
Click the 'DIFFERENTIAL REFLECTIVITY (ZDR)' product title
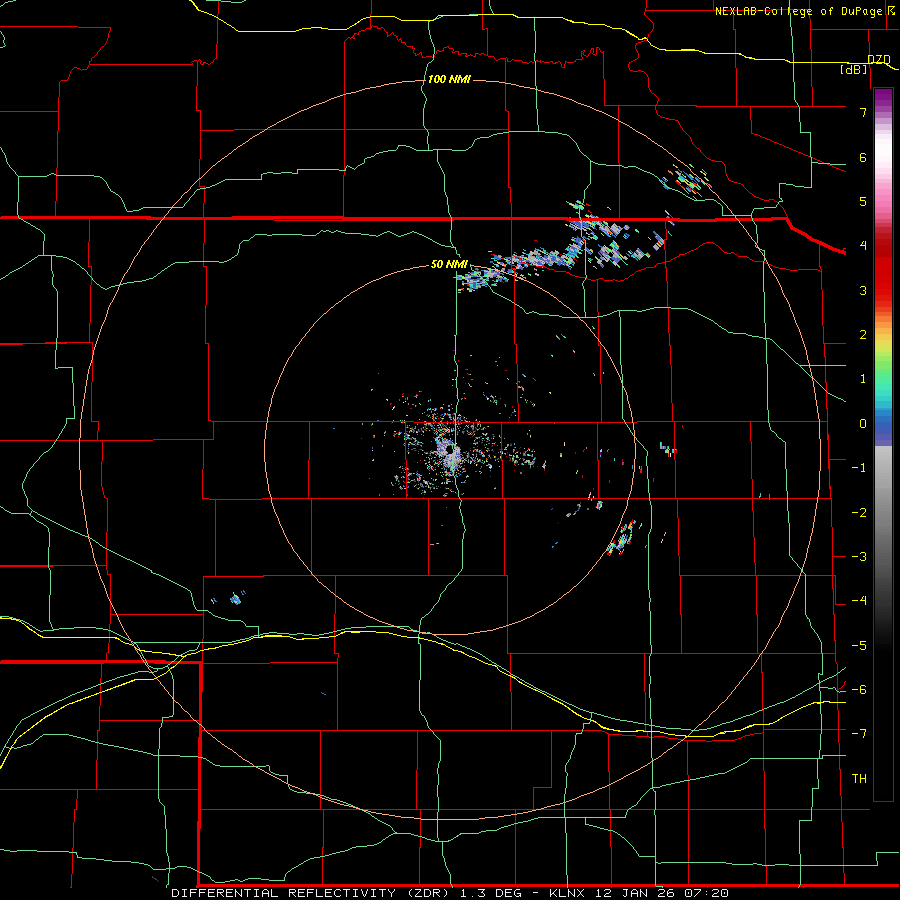pyautogui.click(x=310, y=893)
